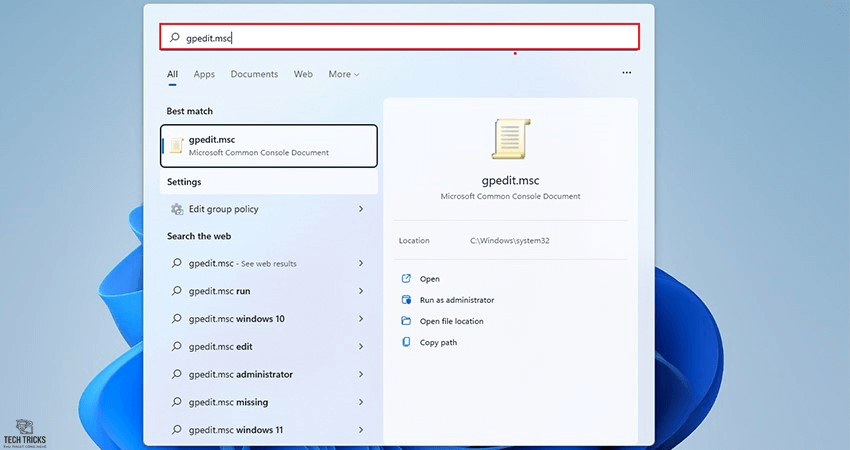Select the gpedit.msc administrator suggestion
Viewport: 850px width, 450px height.
click(x=268, y=374)
